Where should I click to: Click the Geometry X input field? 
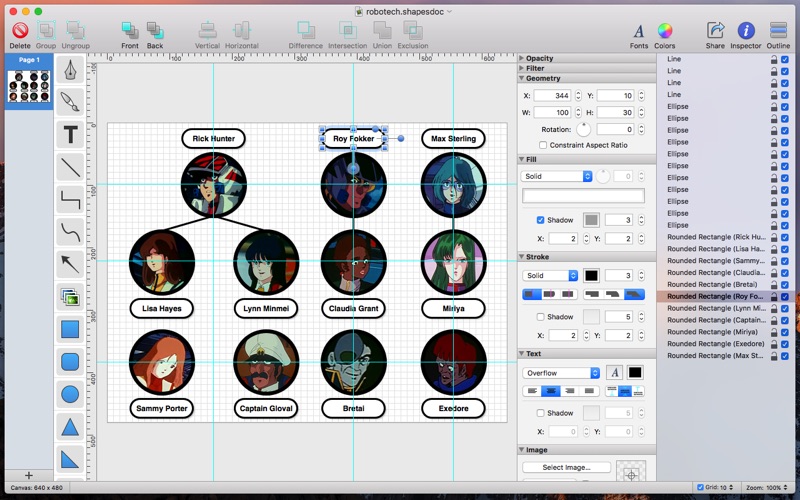tap(552, 95)
